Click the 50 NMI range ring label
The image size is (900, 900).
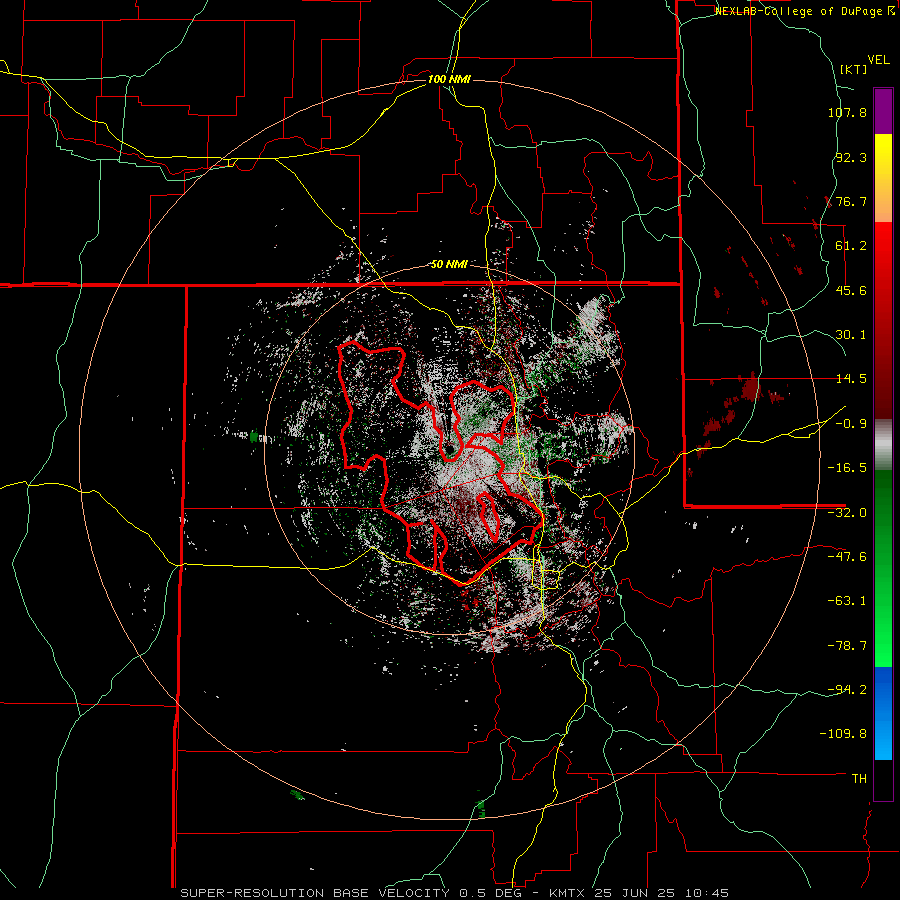point(449,265)
